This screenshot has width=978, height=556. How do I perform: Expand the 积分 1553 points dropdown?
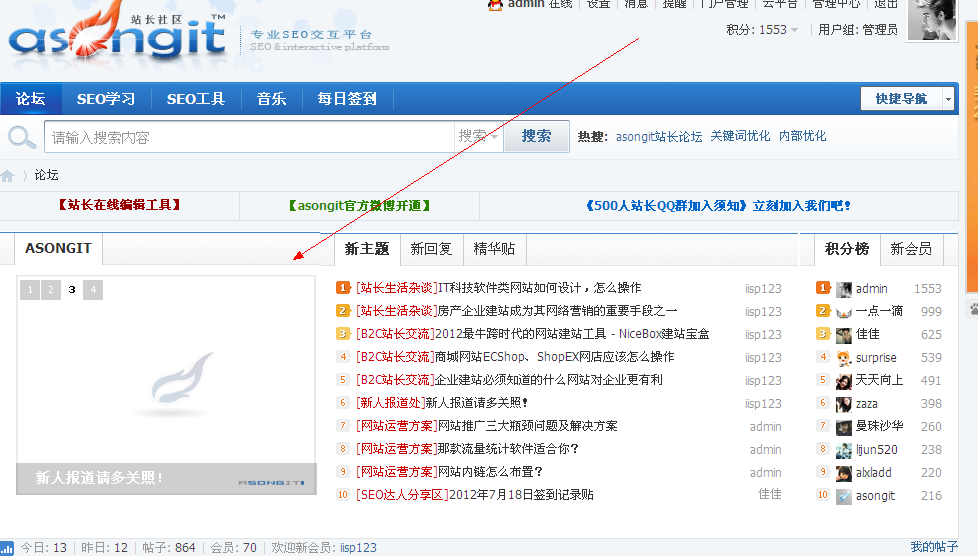tap(795, 30)
